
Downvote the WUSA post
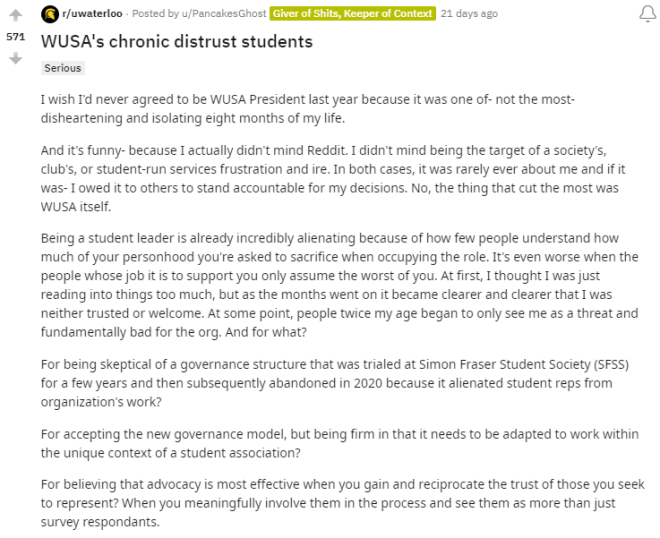pyautogui.click(x=16, y=58)
